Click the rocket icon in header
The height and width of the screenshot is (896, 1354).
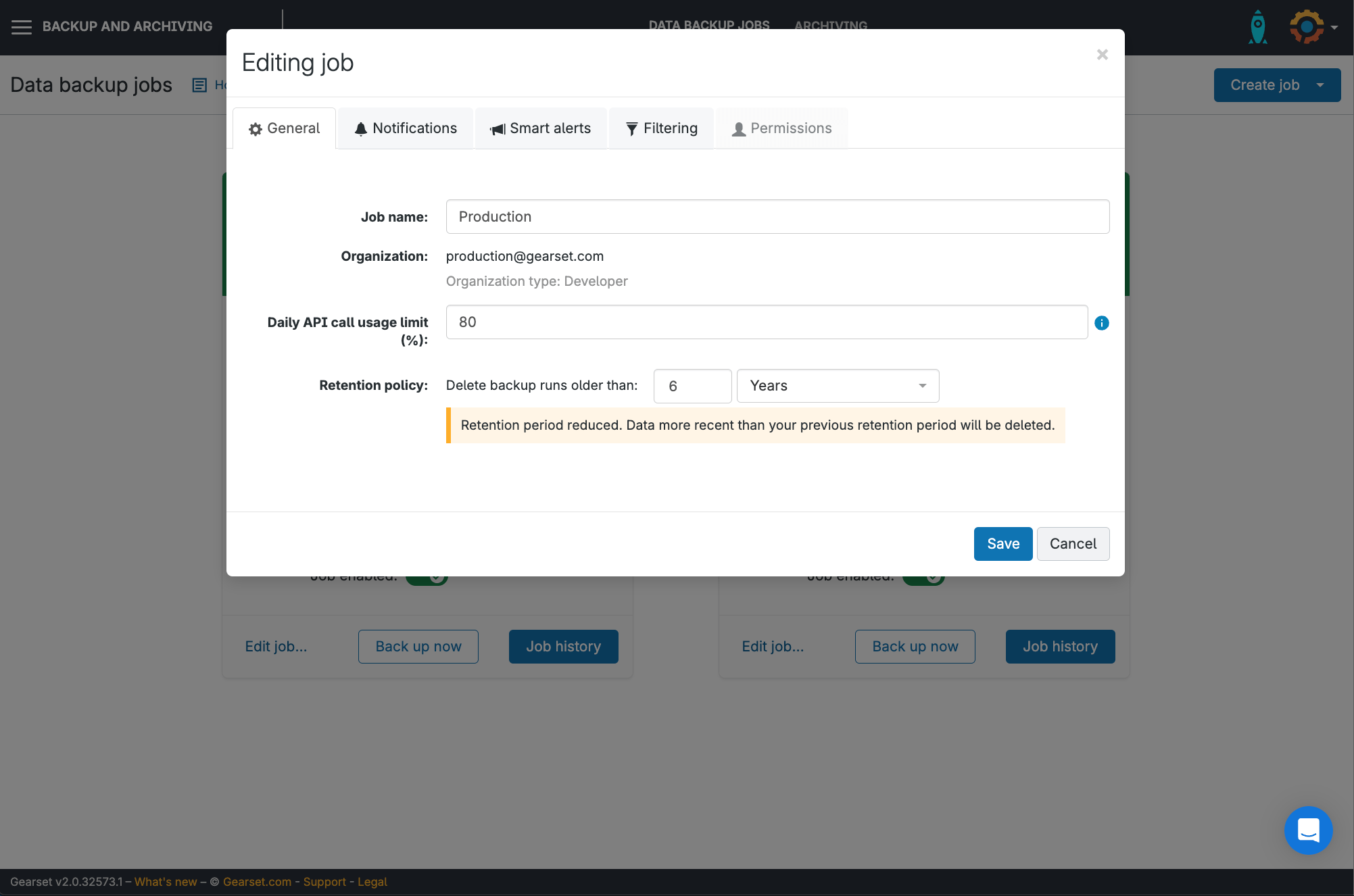(x=1257, y=27)
